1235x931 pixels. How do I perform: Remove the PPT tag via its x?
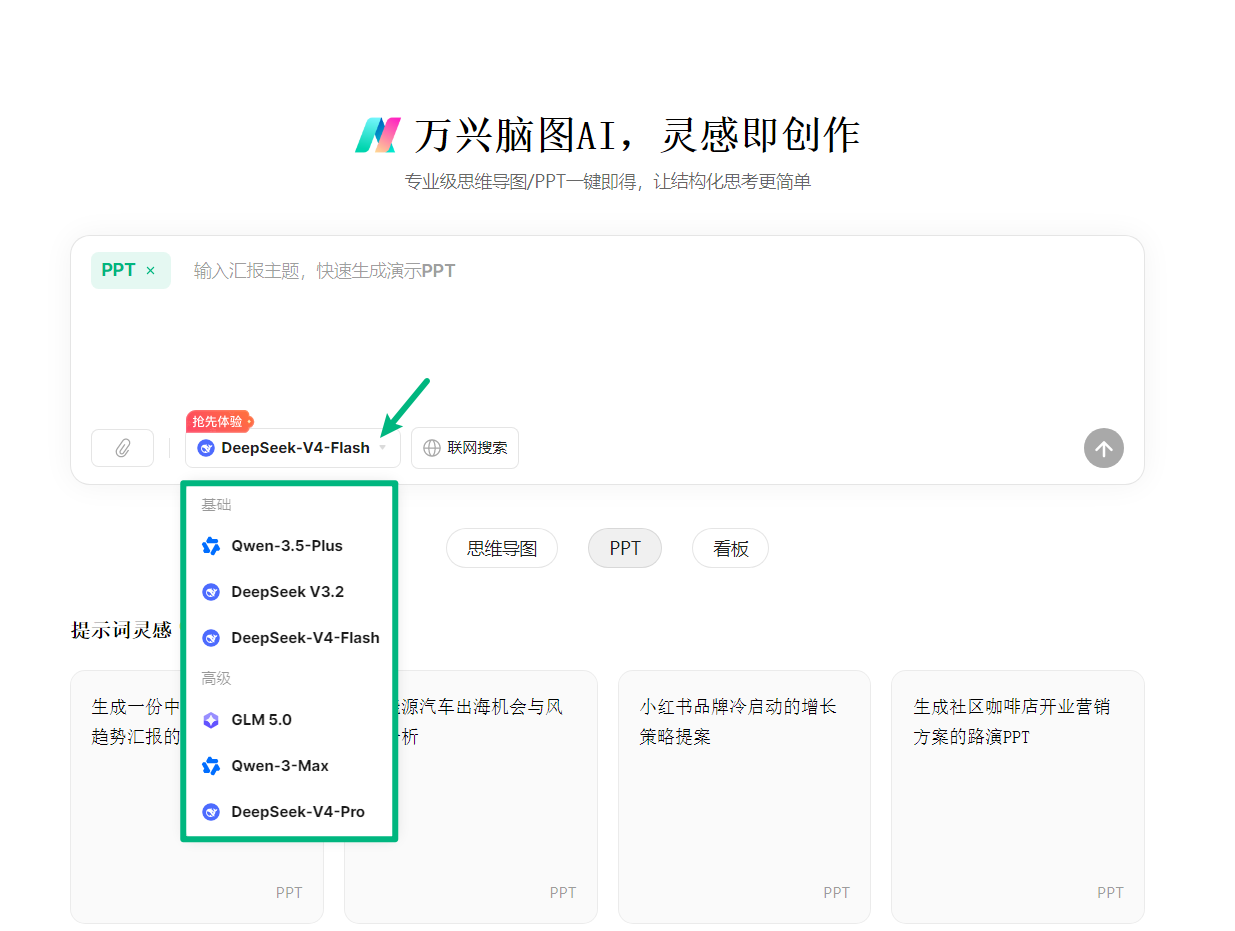click(150, 271)
